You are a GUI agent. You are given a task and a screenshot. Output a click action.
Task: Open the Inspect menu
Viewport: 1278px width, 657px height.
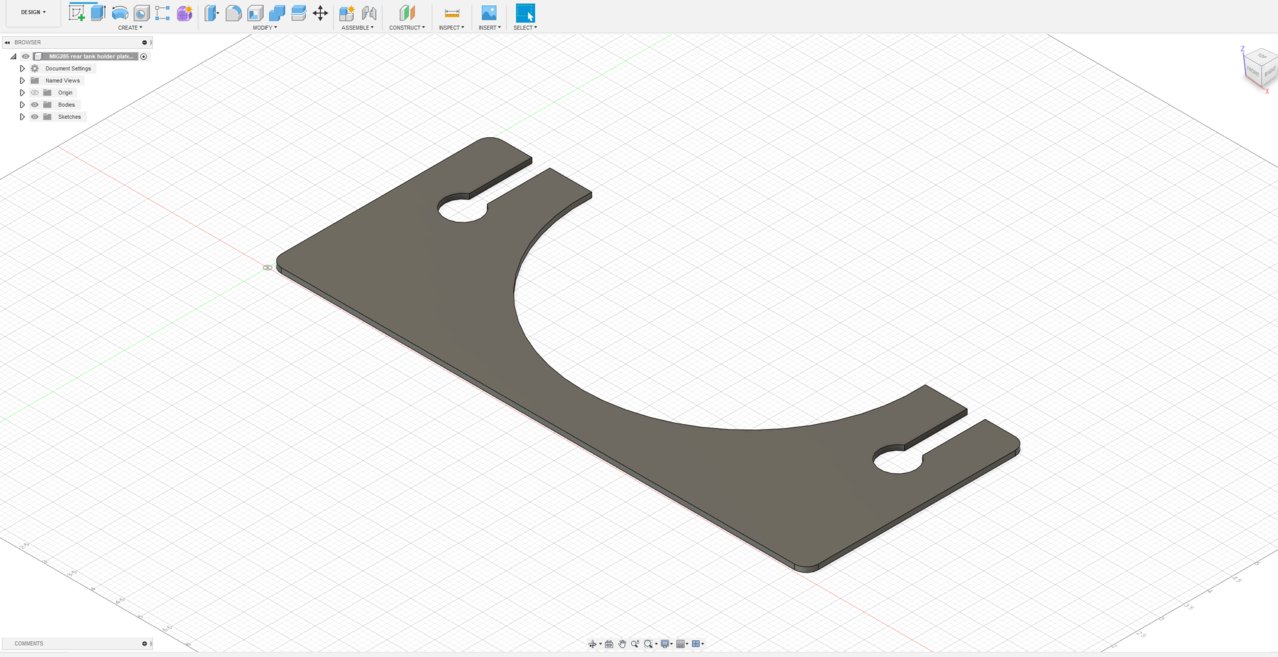(x=451, y=28)
